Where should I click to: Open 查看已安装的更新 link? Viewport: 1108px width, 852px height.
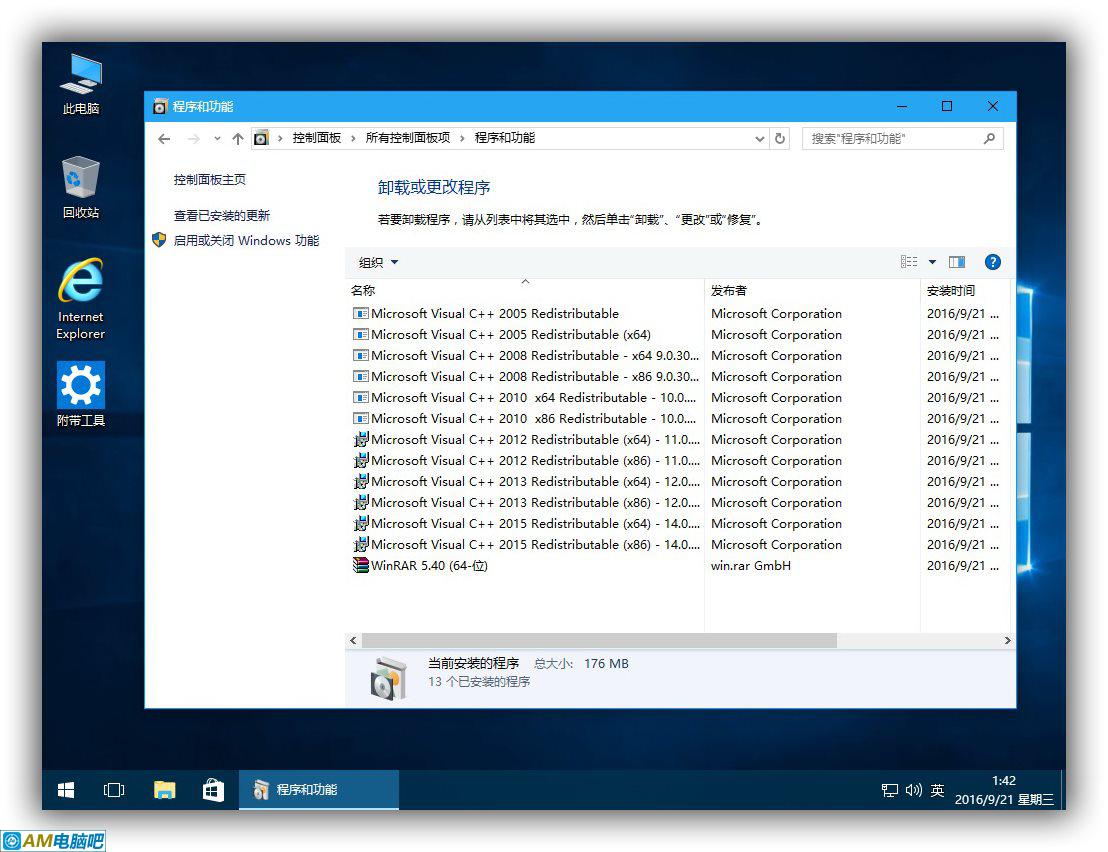(222, 215)
